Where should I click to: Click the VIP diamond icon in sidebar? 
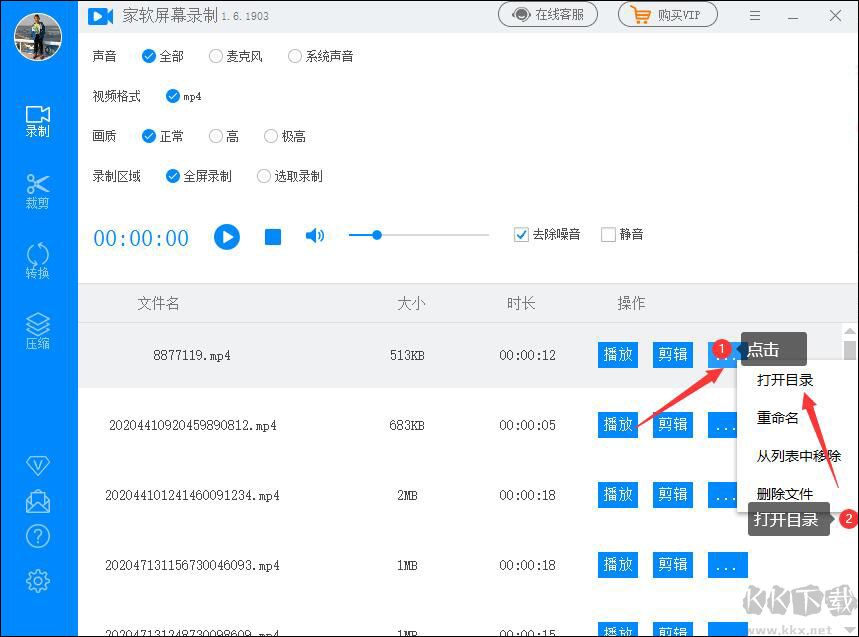38,466
